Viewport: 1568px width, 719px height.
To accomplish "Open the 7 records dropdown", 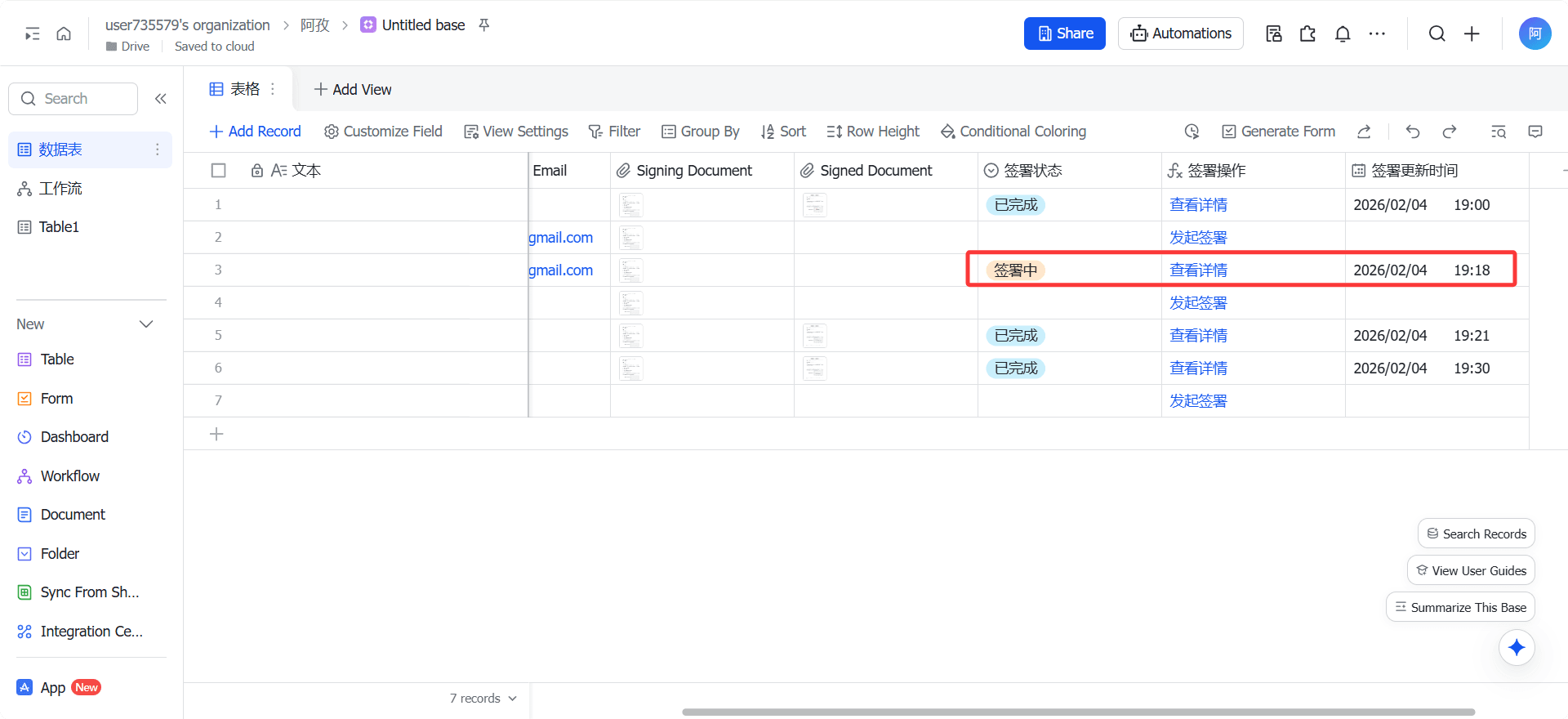I will tap(483, 699).
